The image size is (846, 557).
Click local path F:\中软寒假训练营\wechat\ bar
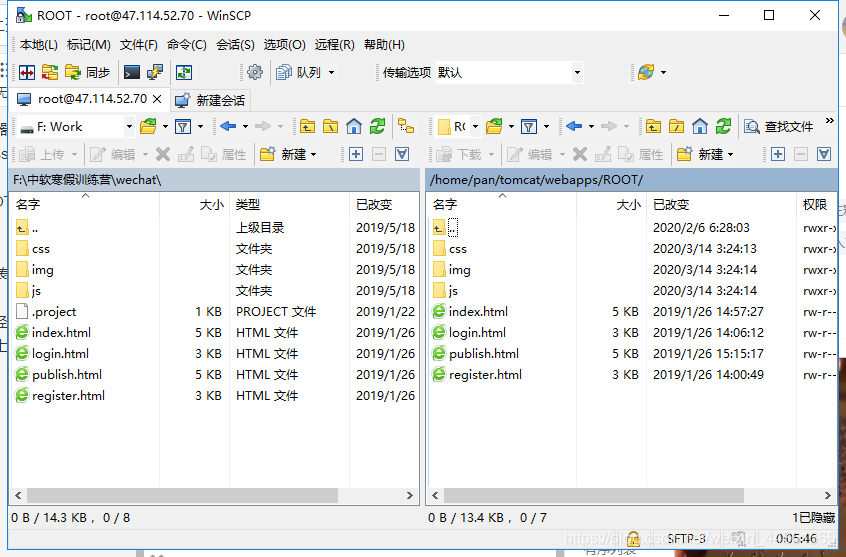coord(215,180)
